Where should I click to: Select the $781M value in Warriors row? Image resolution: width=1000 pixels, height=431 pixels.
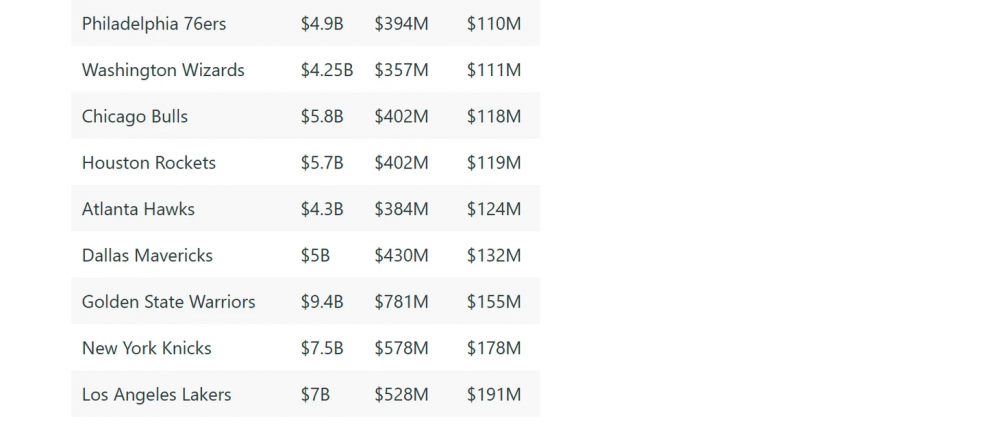coord(401,301)
